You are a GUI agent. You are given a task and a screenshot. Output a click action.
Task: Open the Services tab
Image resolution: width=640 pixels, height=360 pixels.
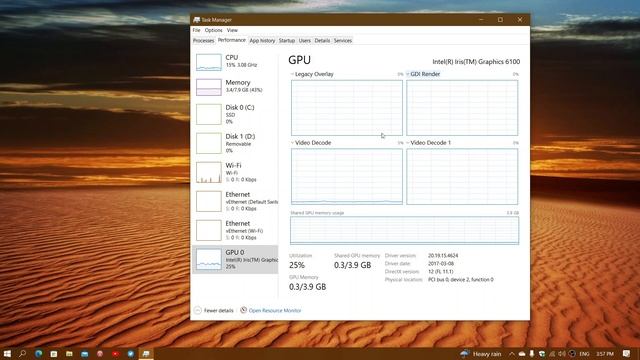pos(343,41)
